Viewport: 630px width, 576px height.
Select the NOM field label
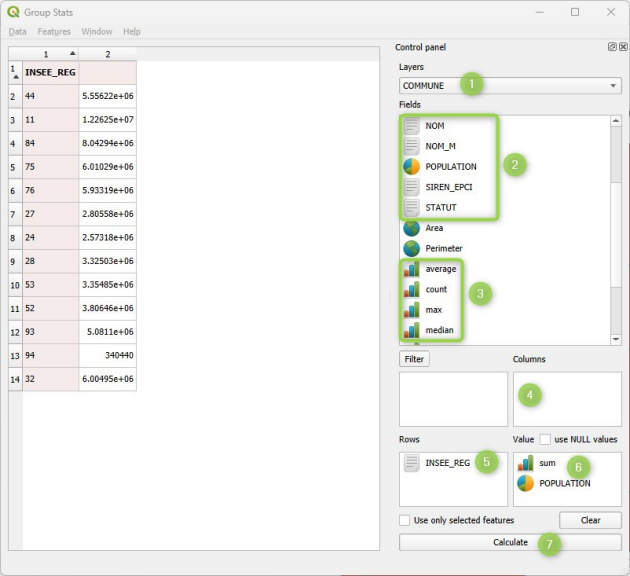[x=435, y=126]
